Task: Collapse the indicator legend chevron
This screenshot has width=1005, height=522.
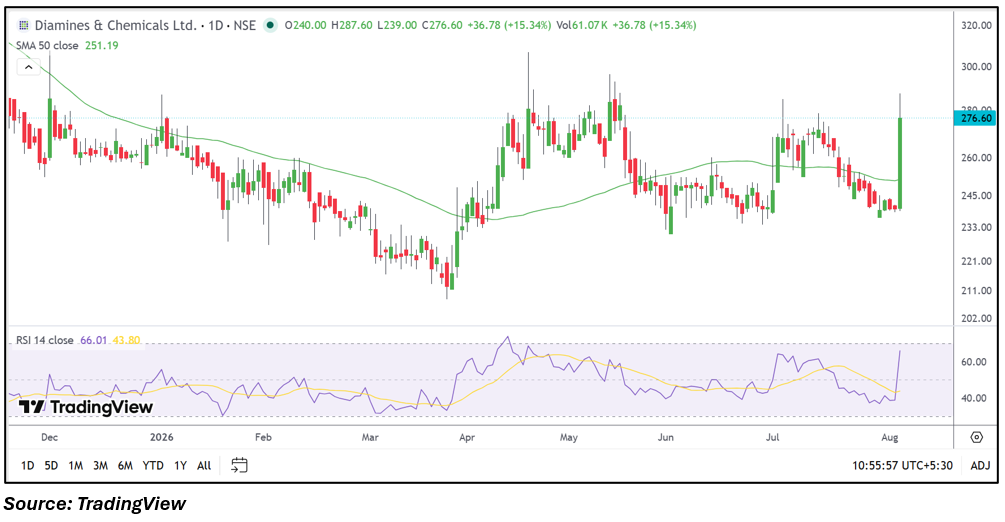Action: pyautogui.click(x=28, y=67)
